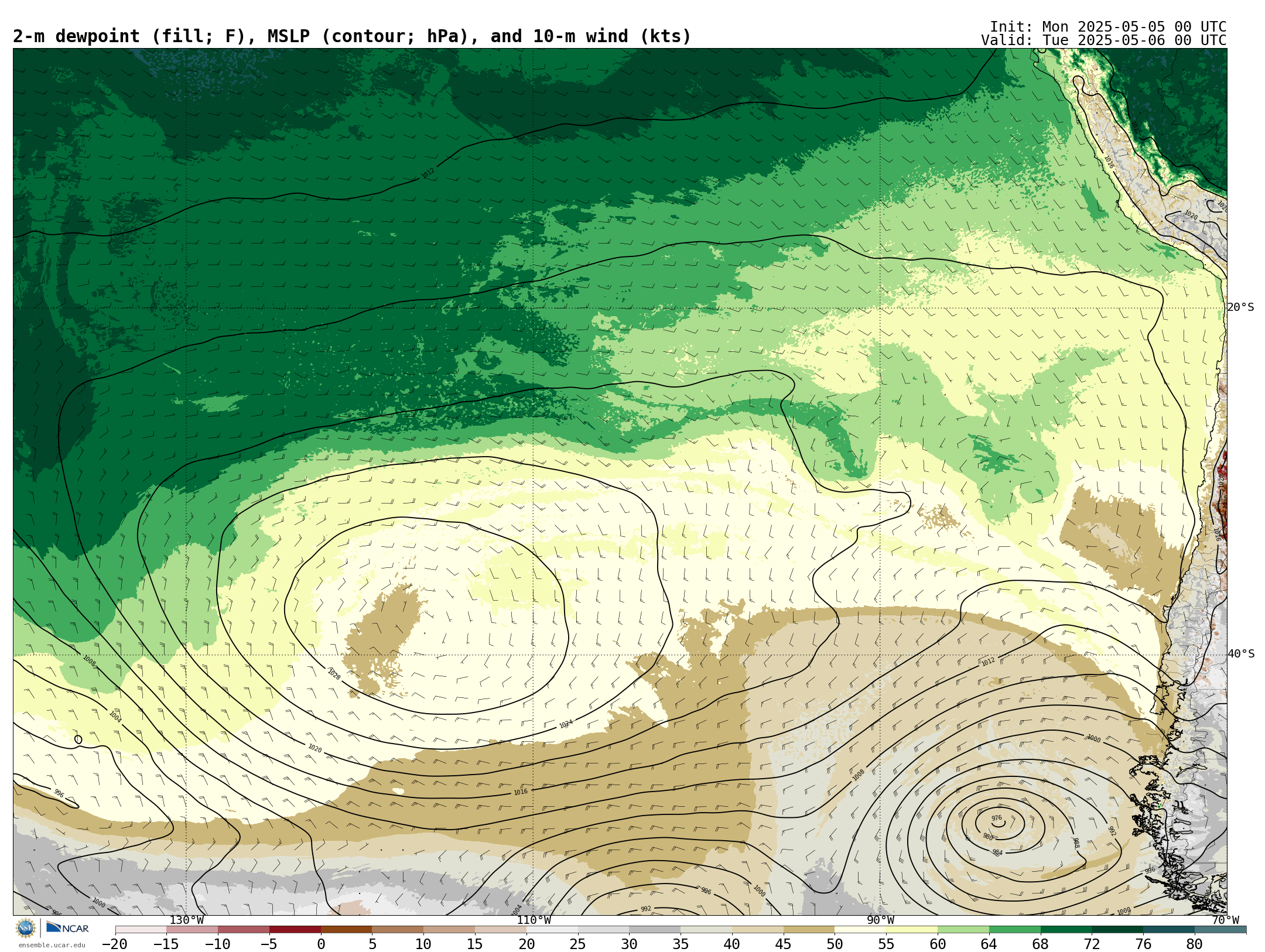This screenshot has height=952, width=1265.
Task: Click the 976 low-center contour label
Action: pos(997,819)
